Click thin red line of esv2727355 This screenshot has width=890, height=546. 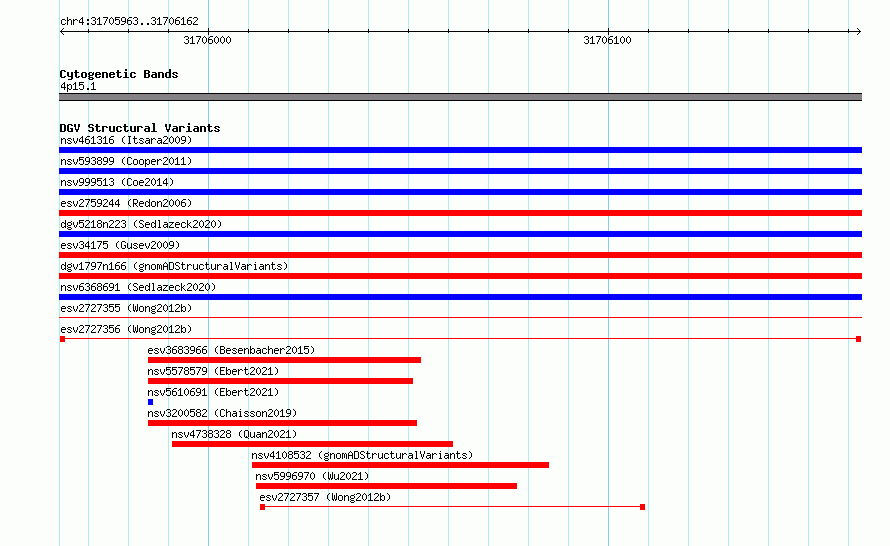[460, 317]
